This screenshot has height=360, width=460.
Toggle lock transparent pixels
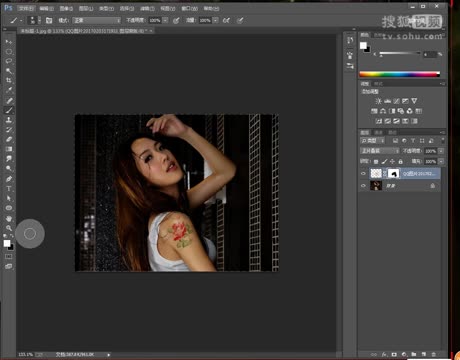376,161
